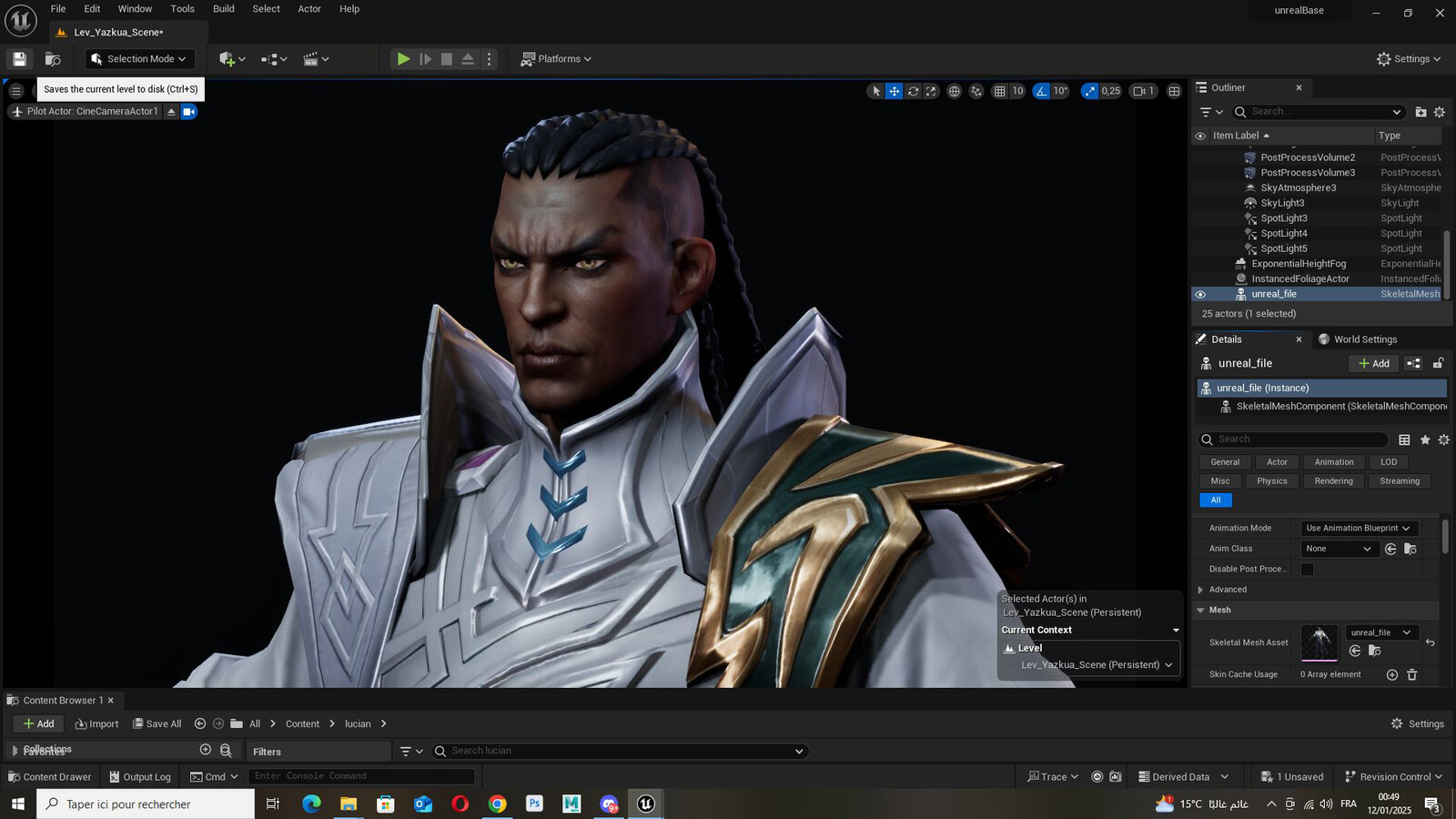Click the Stop simulation square button
Image resolution: width=1456 pixels, height=819 pixels.
446,59
